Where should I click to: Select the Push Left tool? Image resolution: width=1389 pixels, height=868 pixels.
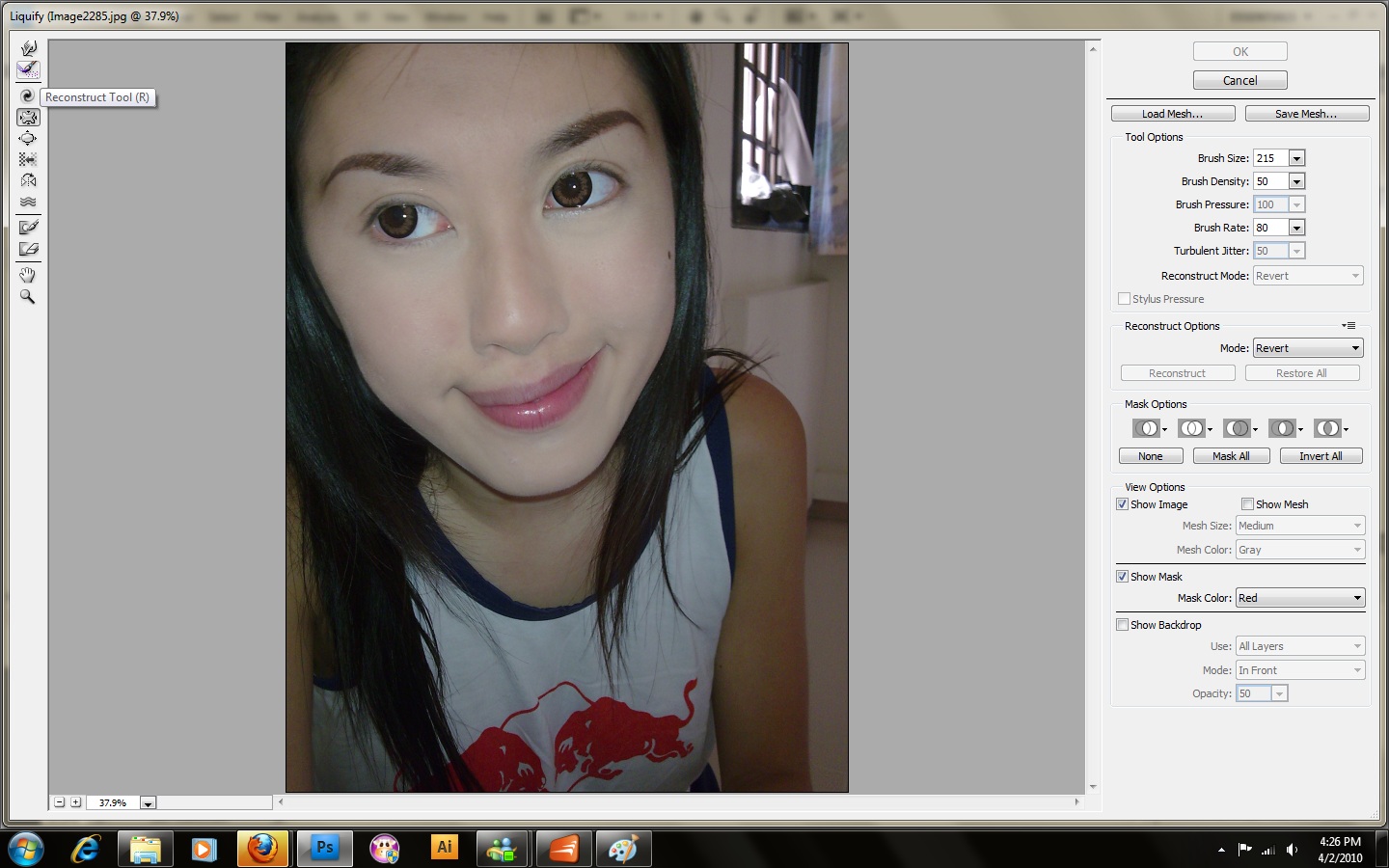[28, 159]
